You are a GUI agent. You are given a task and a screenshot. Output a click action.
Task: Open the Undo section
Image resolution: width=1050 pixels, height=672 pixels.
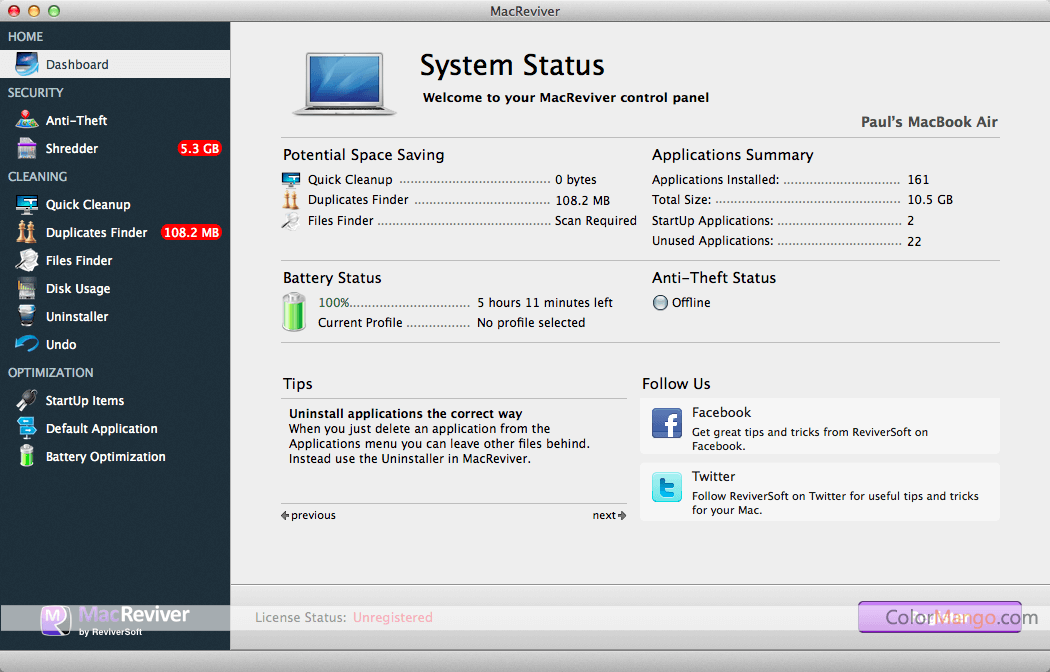pyautogui.click(x=115, y=345)
